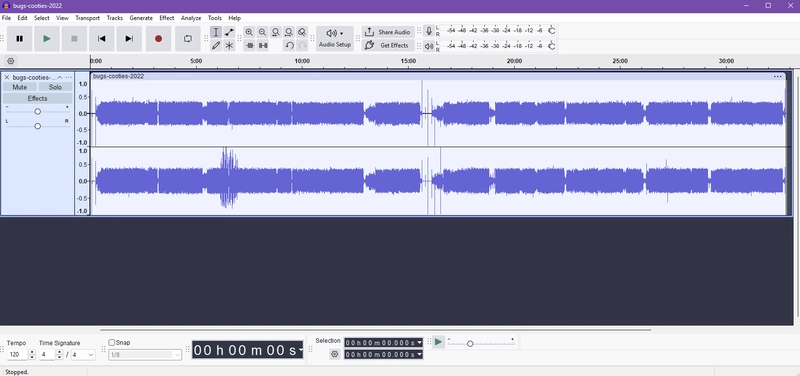Viewport: 800px width, 376px height.
Task: Select the Envelope tool
Action: pyautogui.click(x=229, y=32)
